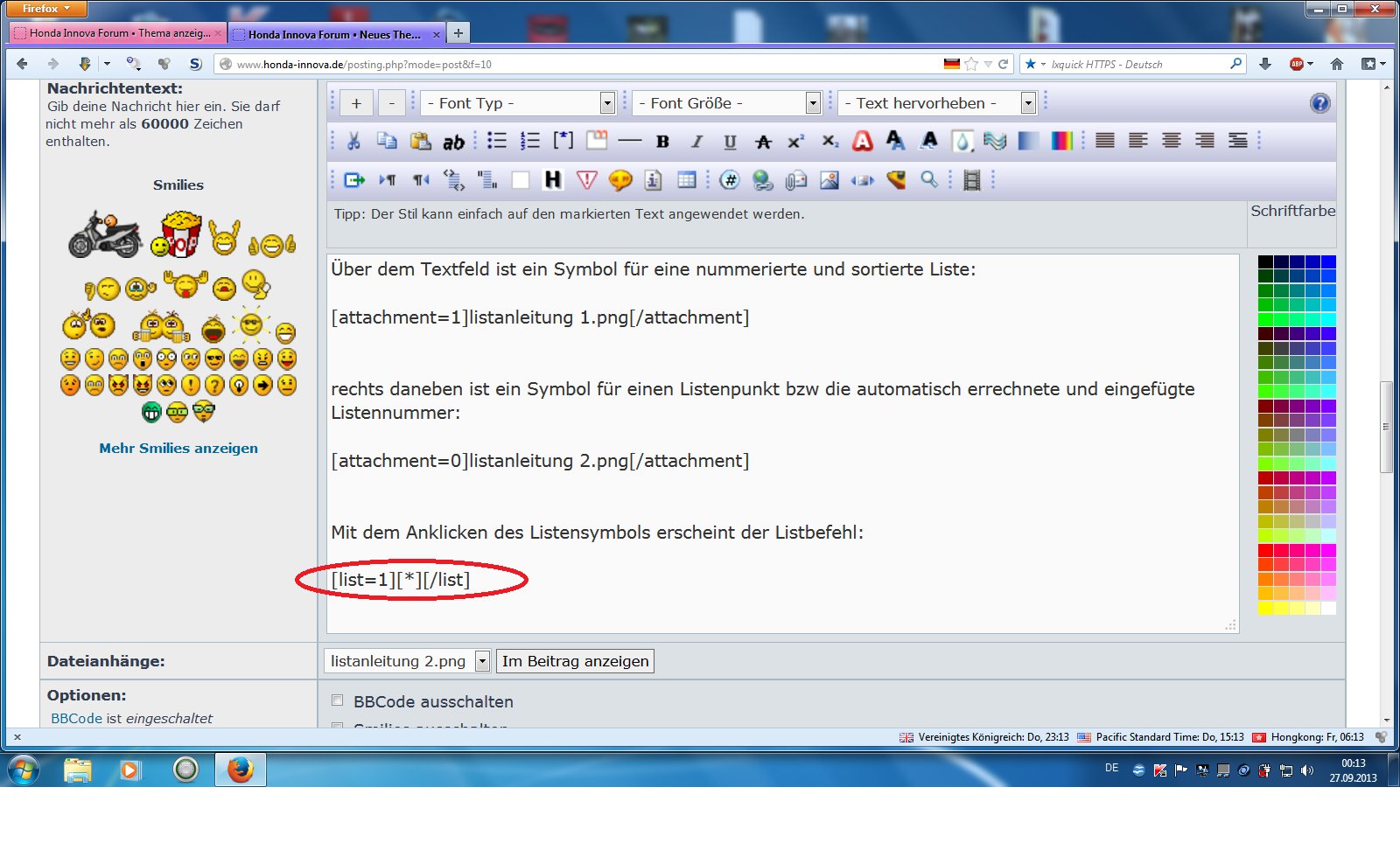Image resolution: width=1400 pixels, height=850 pixels.
Task: Open the 'Font Typ' dropdown
Action: pyautogui.click(x=518, y=103)
